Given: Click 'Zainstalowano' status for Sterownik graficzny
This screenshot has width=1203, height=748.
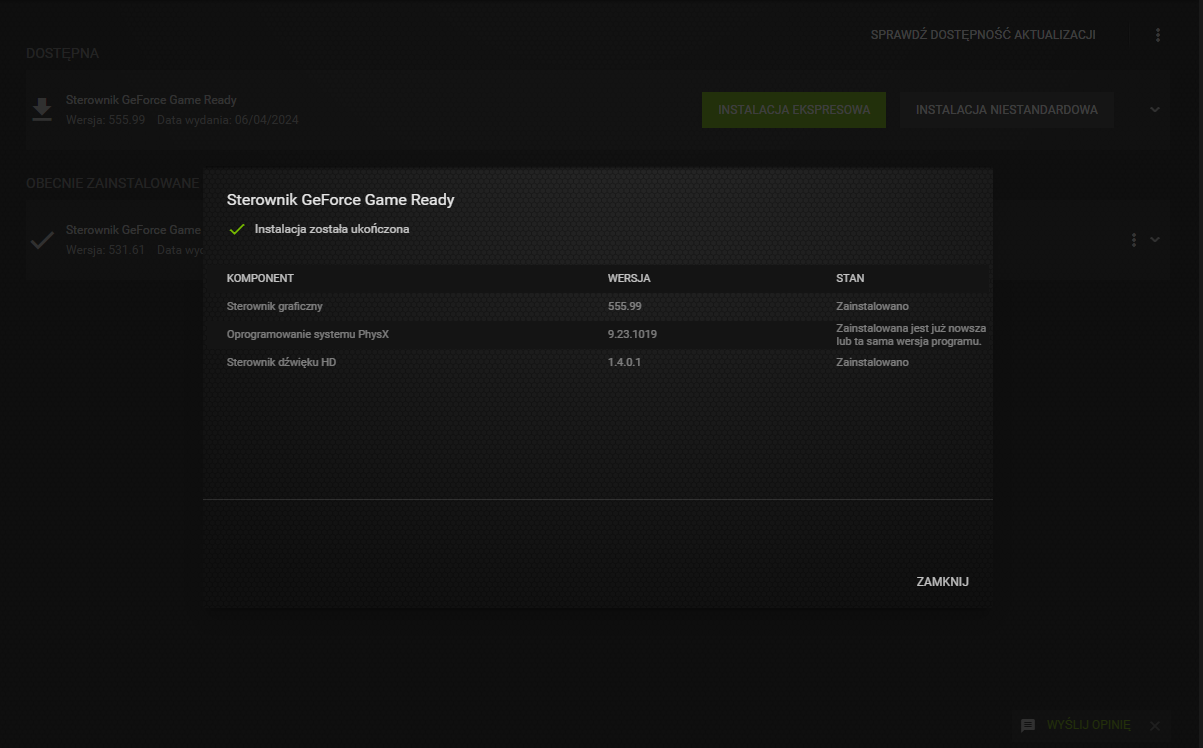Looking at the screenshot, I should click(872, 306).
